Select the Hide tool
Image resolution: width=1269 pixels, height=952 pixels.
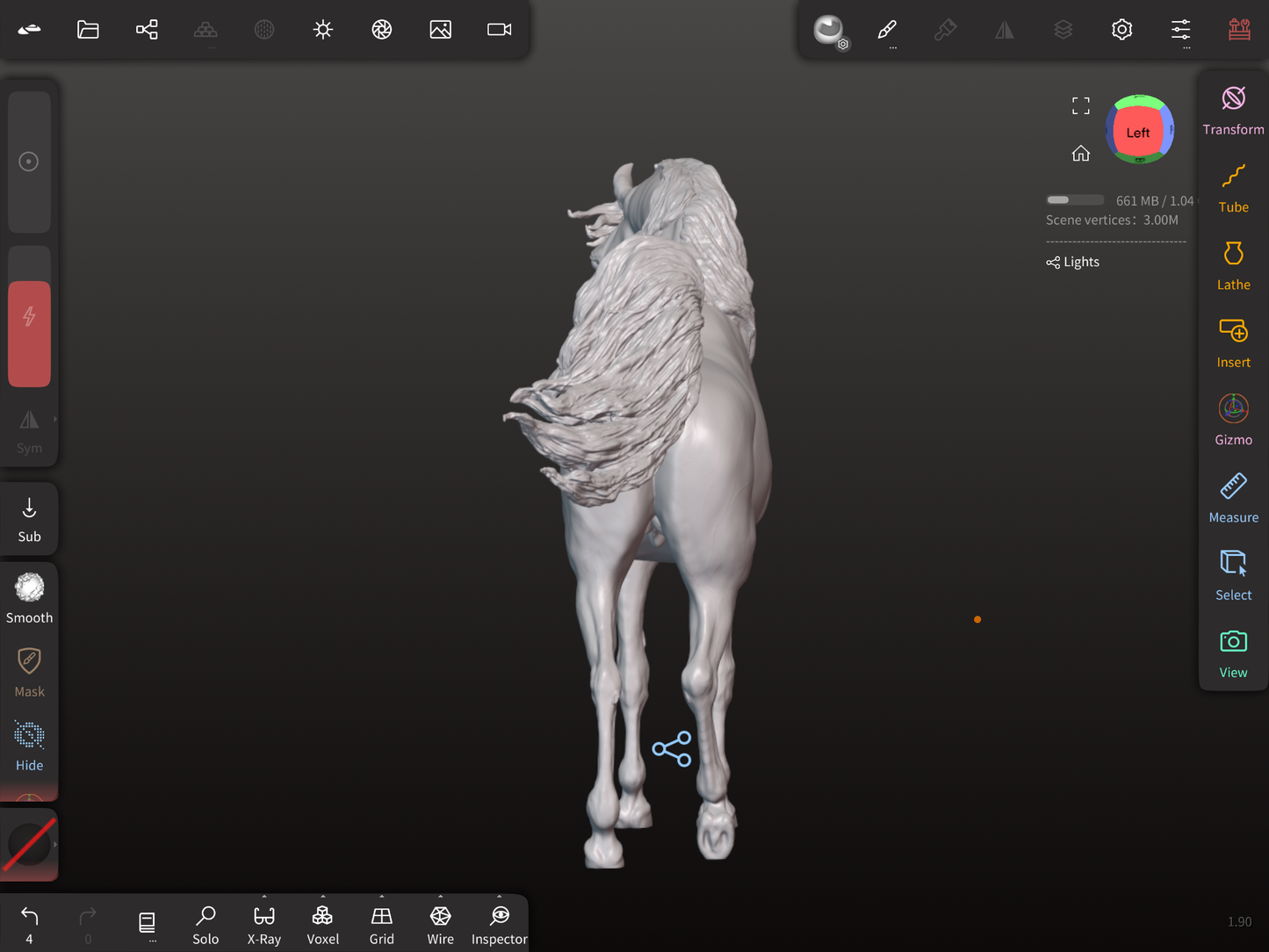[x=29, y=746]
